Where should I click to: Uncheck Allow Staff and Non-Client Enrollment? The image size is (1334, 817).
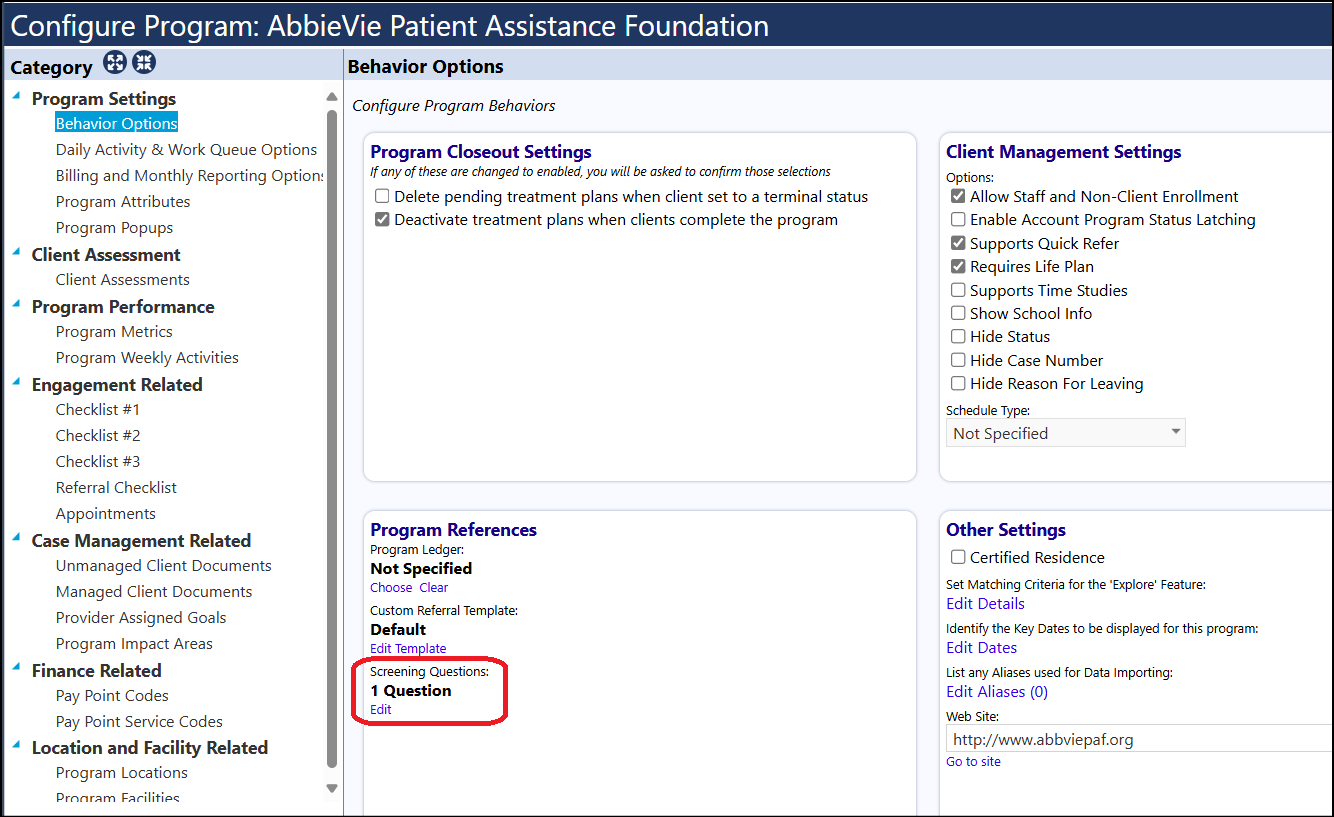[x=958, y=197]
